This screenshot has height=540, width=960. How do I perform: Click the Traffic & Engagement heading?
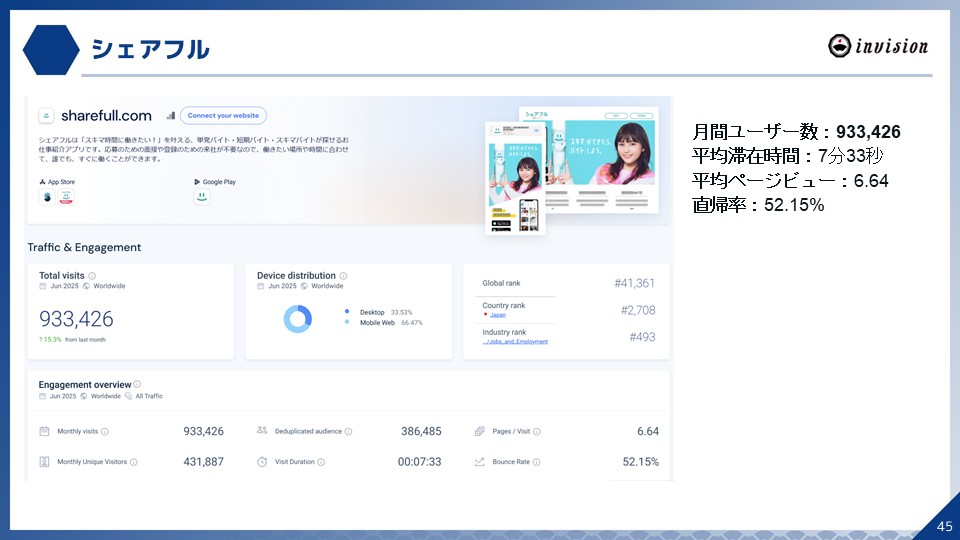tap(84, 247)
